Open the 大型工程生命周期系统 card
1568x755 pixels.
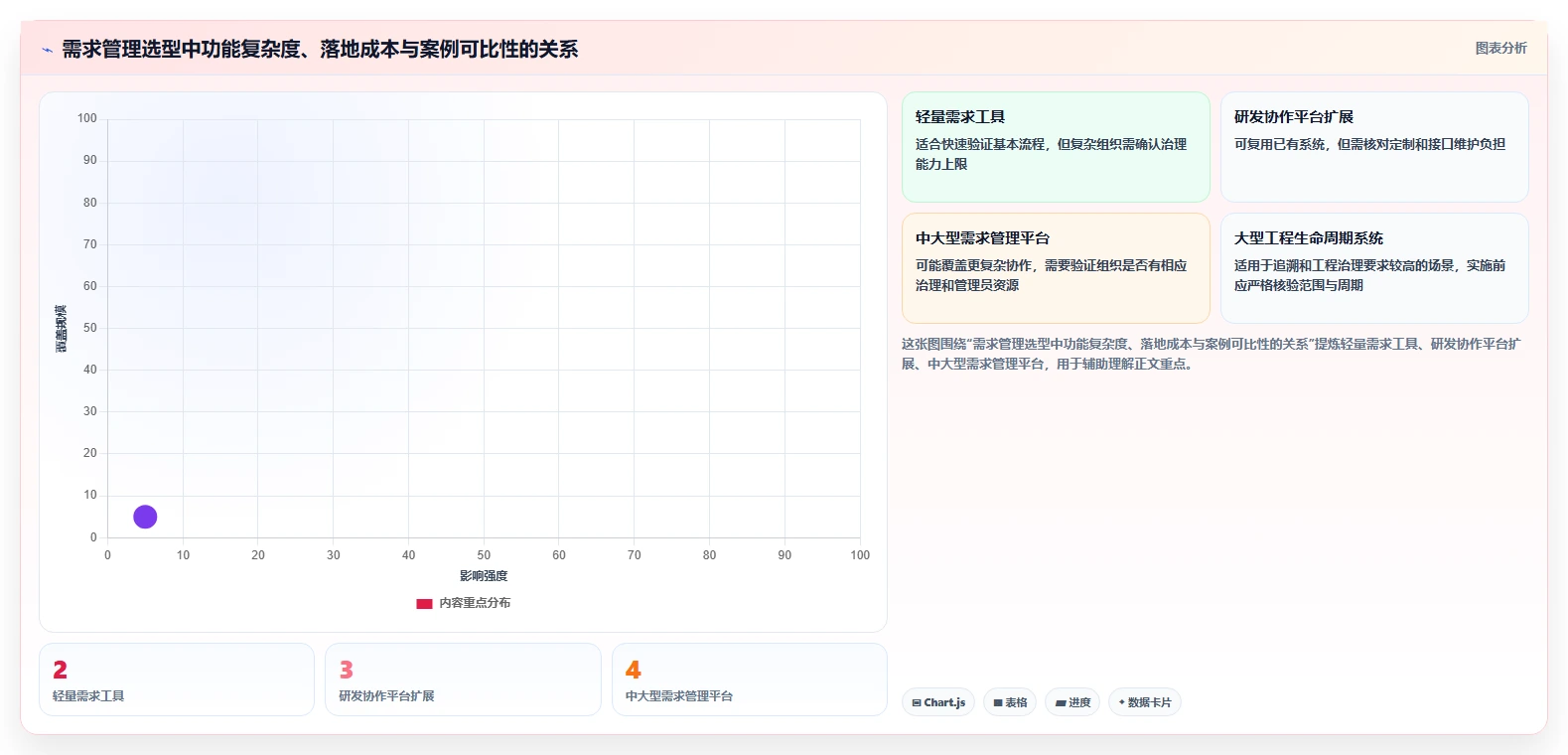(1374, 268)
